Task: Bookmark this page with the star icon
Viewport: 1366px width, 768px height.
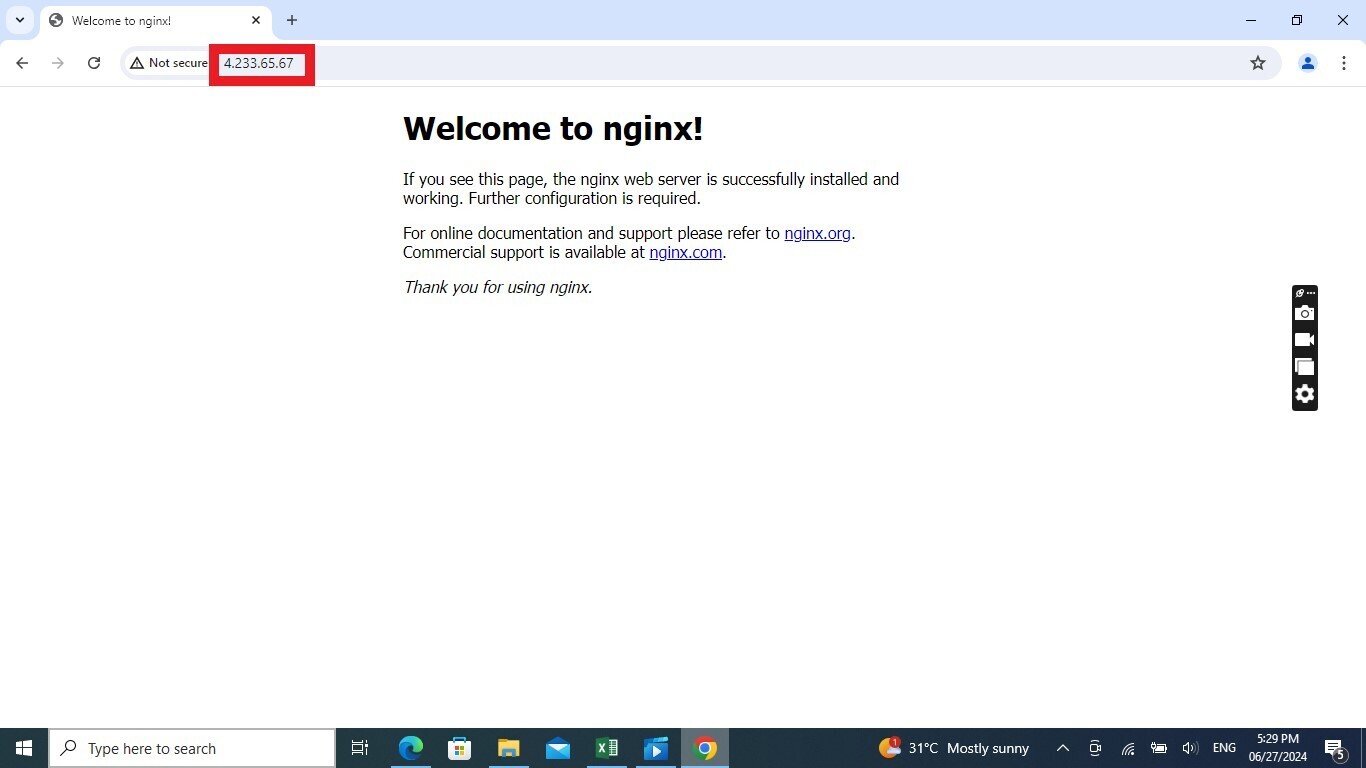Action: (x=1258, y=63)
